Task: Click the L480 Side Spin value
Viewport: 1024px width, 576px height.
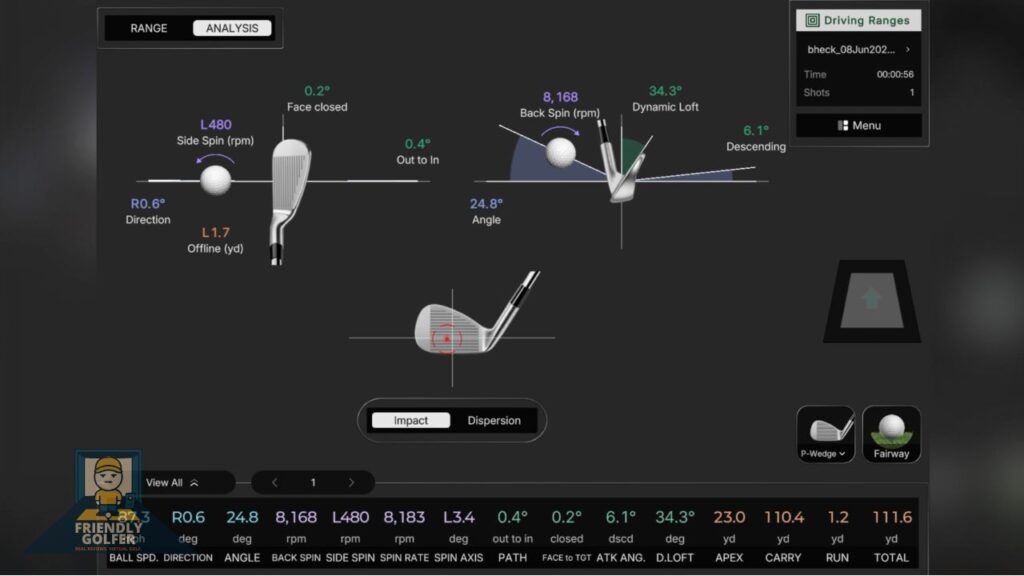Action: (x=216, y=125)
